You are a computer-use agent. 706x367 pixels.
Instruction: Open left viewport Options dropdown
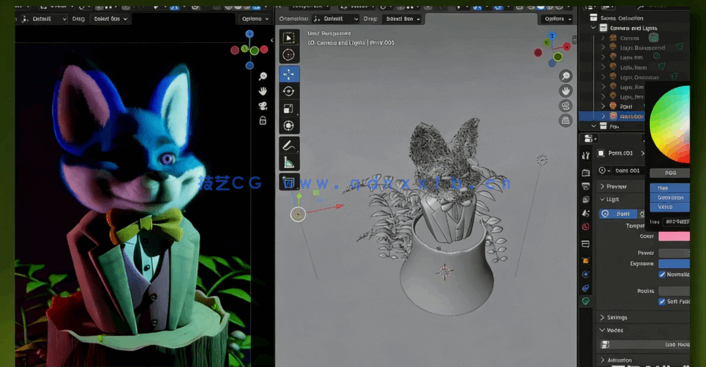point(255,19)
